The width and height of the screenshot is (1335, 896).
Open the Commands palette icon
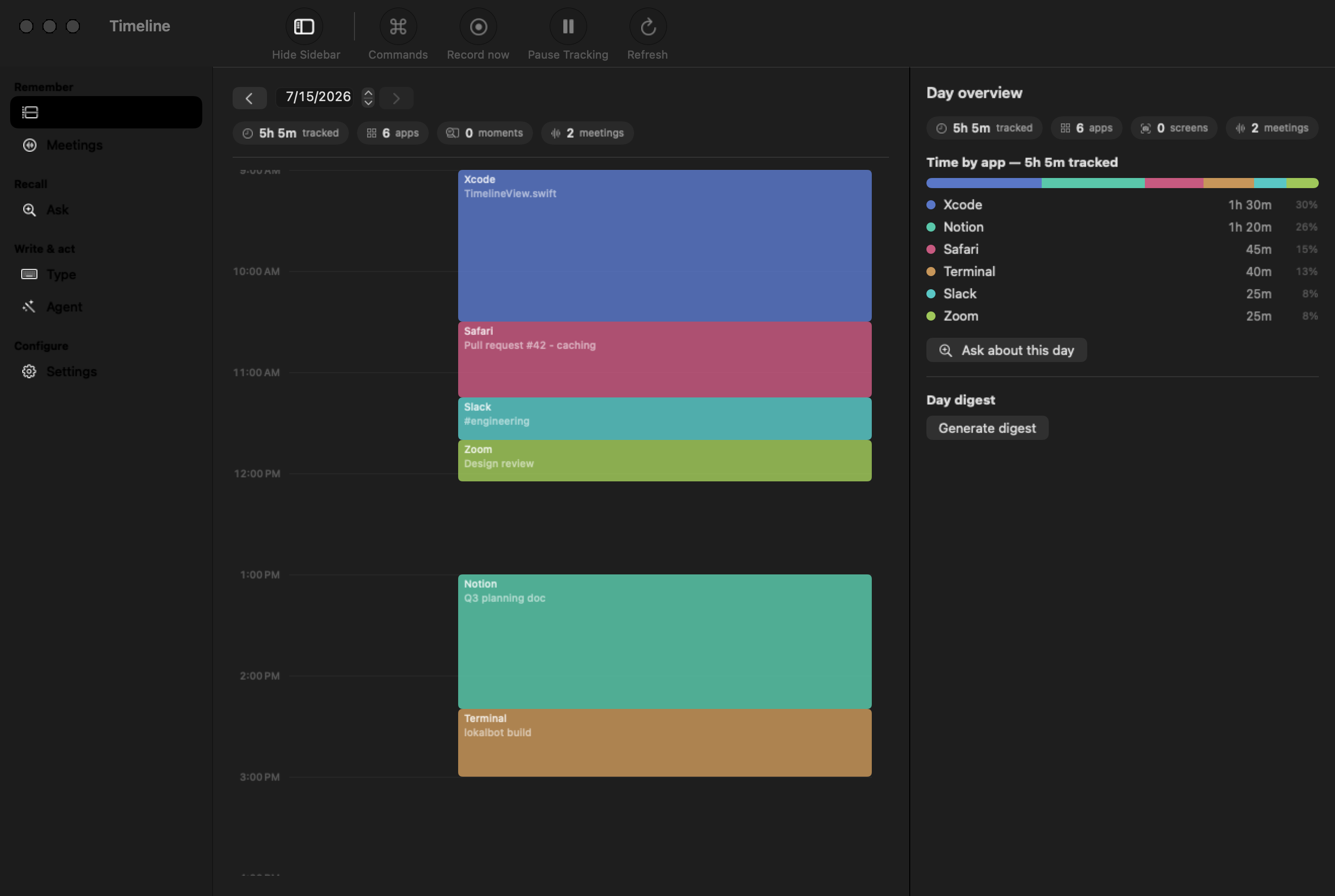tap(398, 26)
